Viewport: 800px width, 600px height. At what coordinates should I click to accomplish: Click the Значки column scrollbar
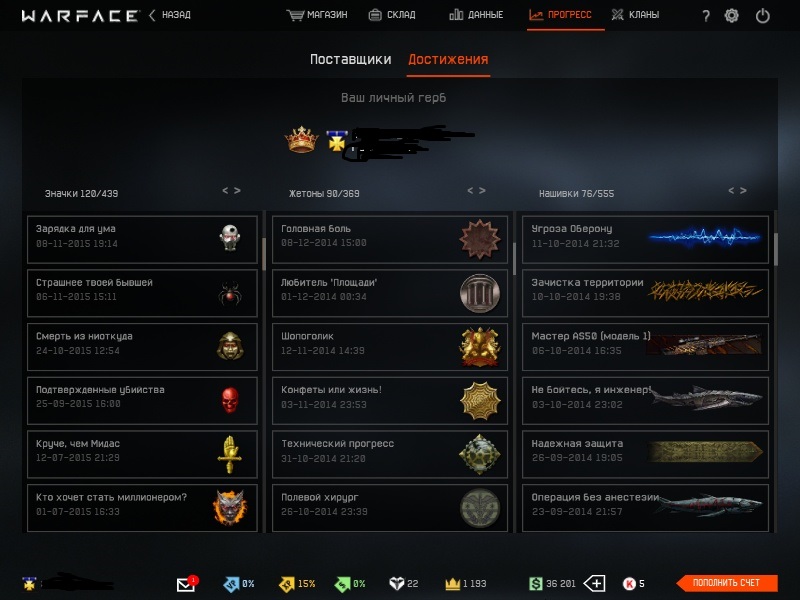tap(264, 254)
